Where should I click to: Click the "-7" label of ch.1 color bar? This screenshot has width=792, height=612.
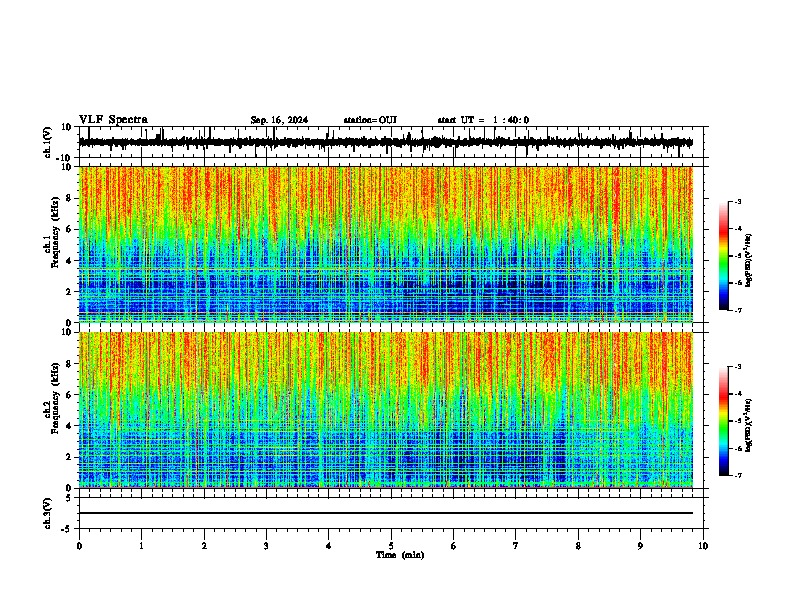click(737, 310)
